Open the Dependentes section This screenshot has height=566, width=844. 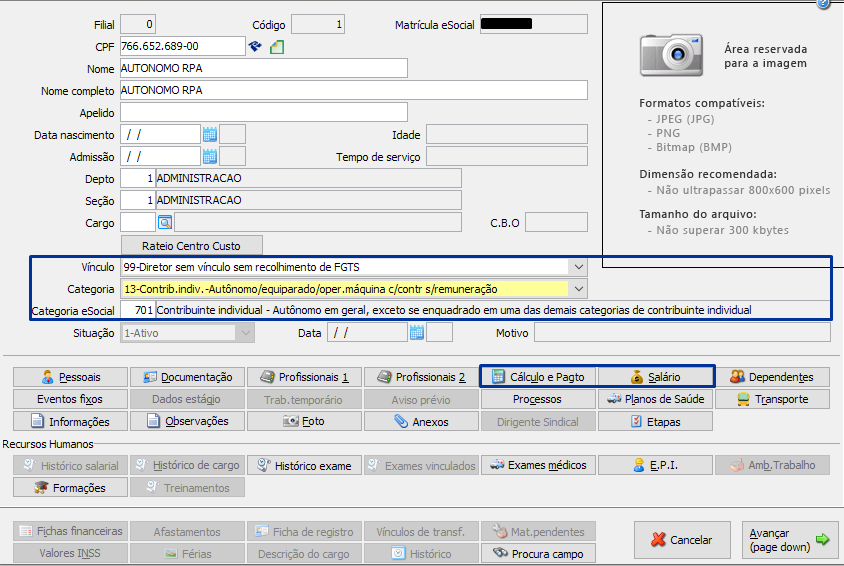click(x=772, y=377)
